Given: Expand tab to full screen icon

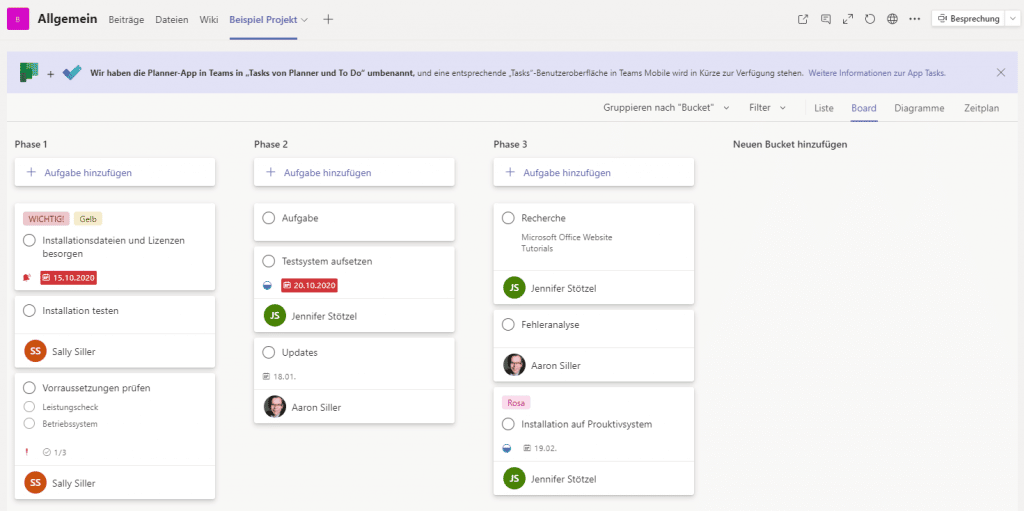Looking at the screenshot, I should (848, 19).
